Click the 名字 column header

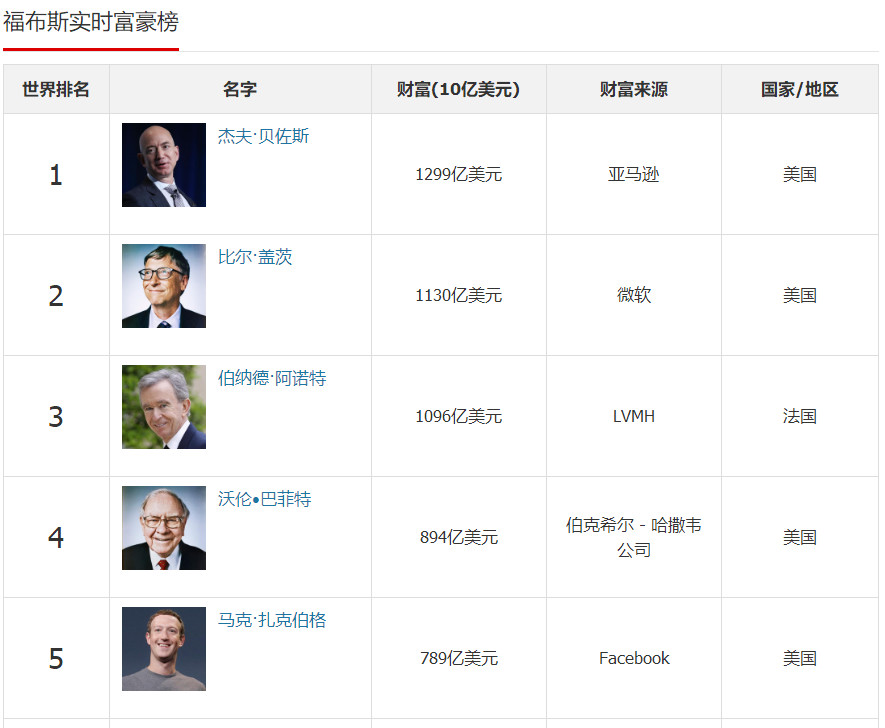pyautogui.click(x=240, y=89)
